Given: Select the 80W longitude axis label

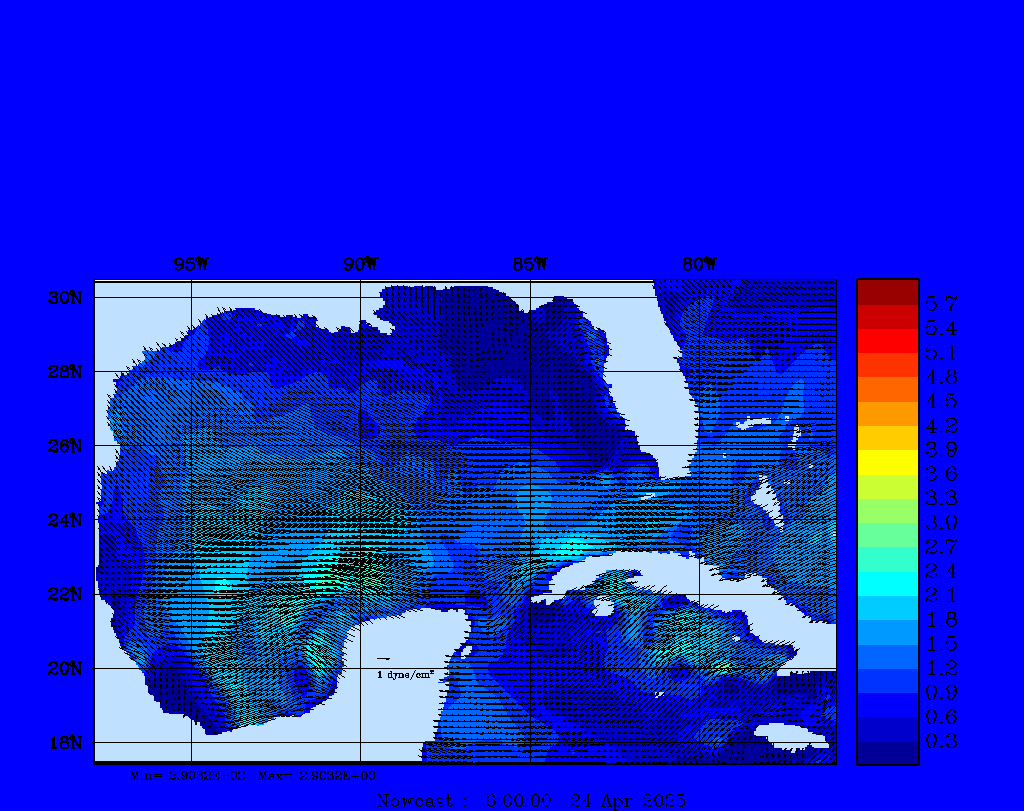Looking at the screenshot, I should (699, 264).
